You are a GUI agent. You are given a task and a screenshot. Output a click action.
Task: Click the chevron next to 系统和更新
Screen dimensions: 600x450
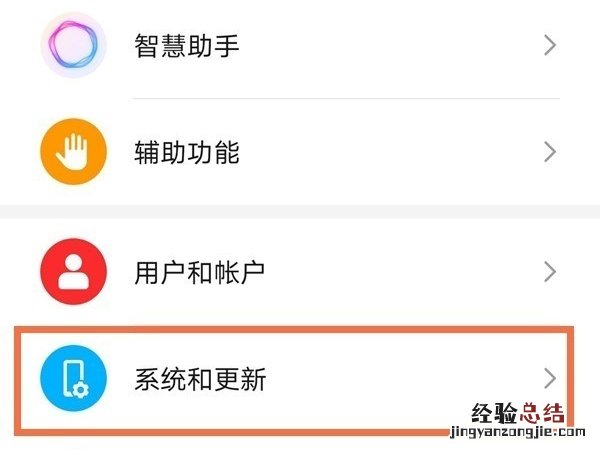549,378
